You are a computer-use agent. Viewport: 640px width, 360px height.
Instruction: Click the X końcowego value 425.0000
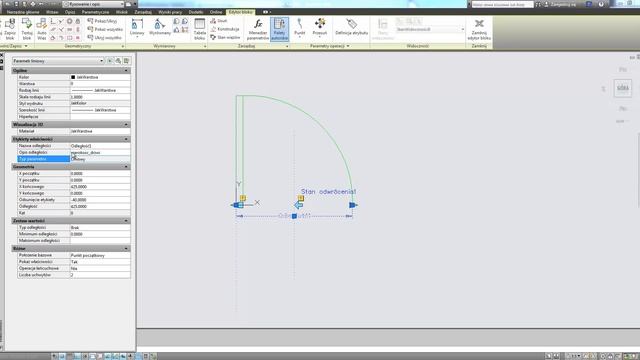100,187
